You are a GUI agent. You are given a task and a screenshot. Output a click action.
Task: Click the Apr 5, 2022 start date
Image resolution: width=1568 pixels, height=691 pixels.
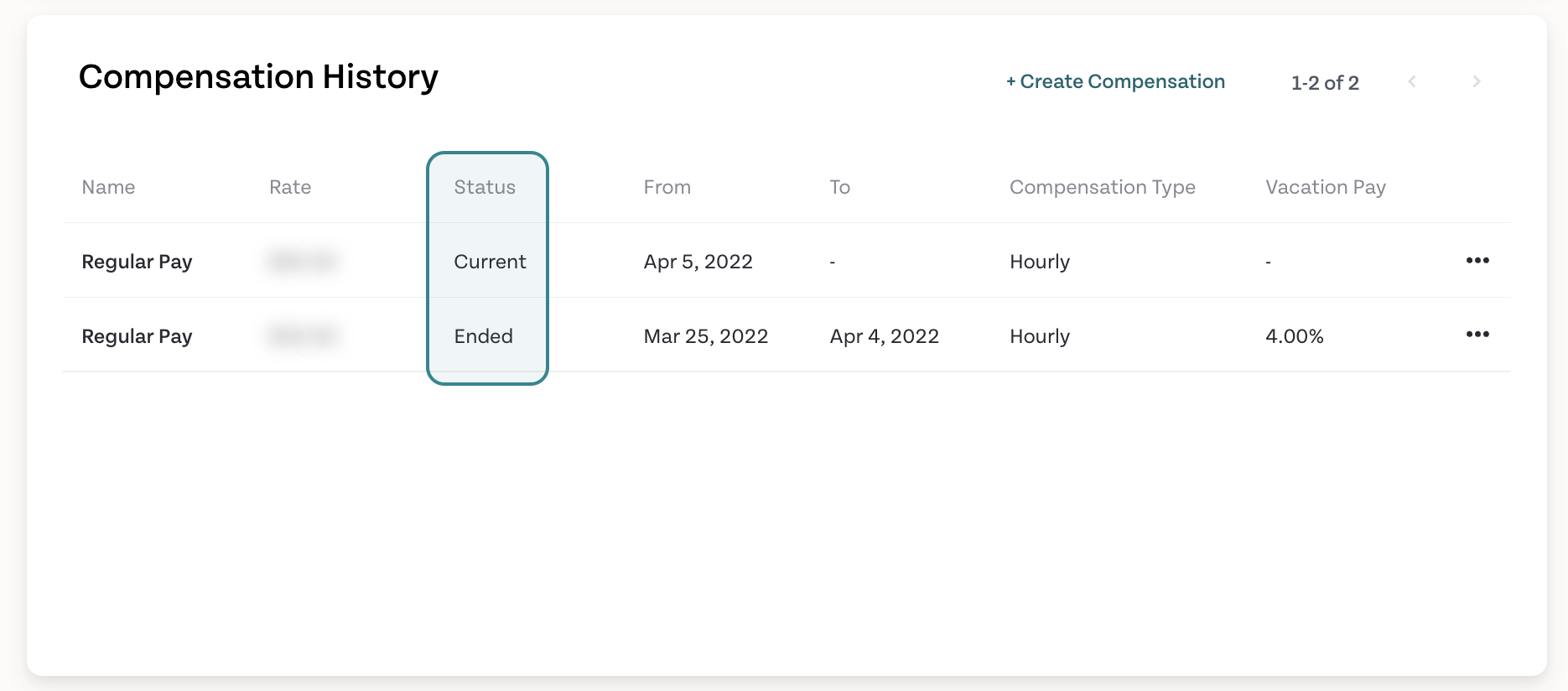click(x=698, y=262)
